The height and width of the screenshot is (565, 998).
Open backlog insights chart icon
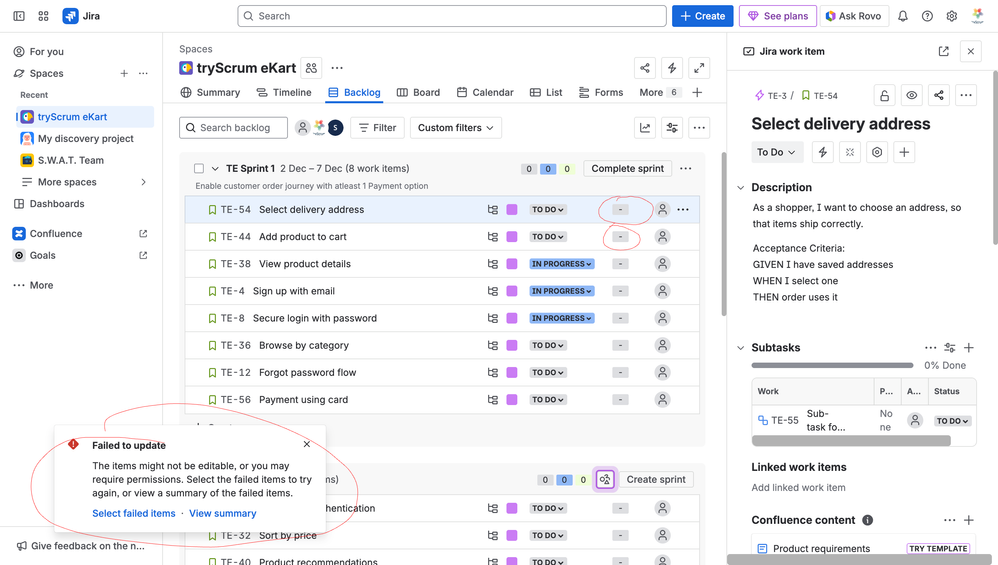click(x=645, y=128)
